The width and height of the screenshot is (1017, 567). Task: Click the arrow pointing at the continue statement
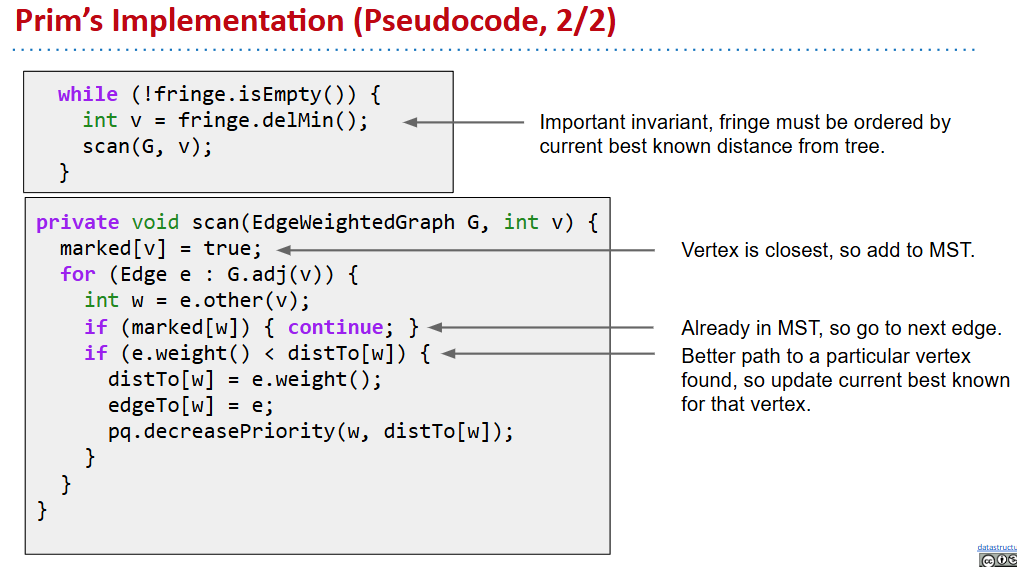click(x=540, y=327)
